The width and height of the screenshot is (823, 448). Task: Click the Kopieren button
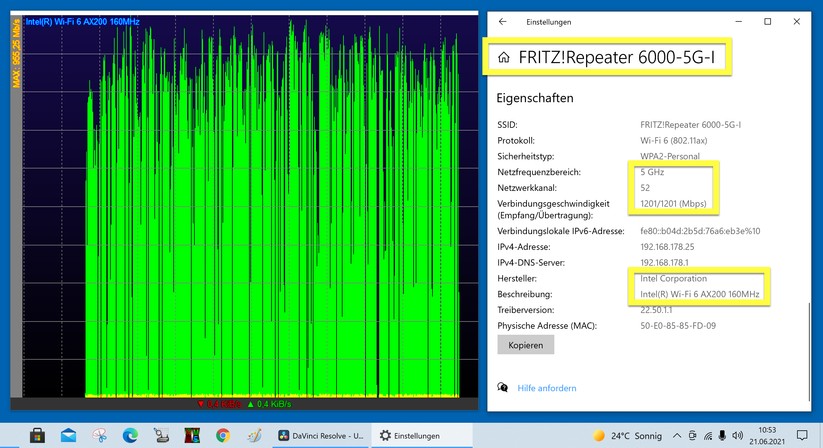tap(525, 345)
